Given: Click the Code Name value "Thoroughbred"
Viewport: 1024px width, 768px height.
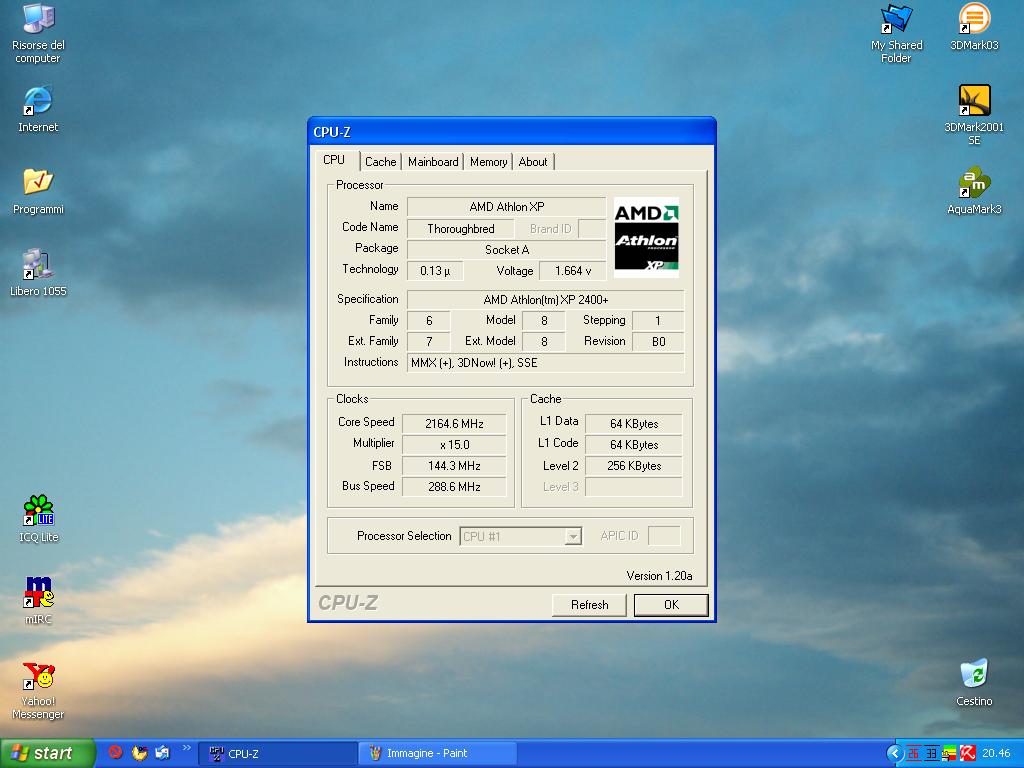Looking at the screenshot, I should tap(460, 229).
